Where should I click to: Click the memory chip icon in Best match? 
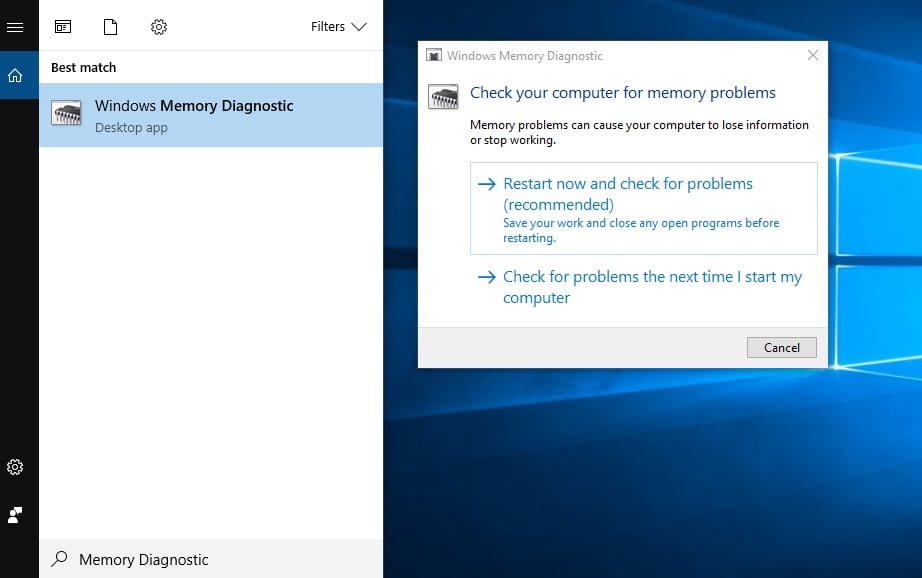[67, 114]
